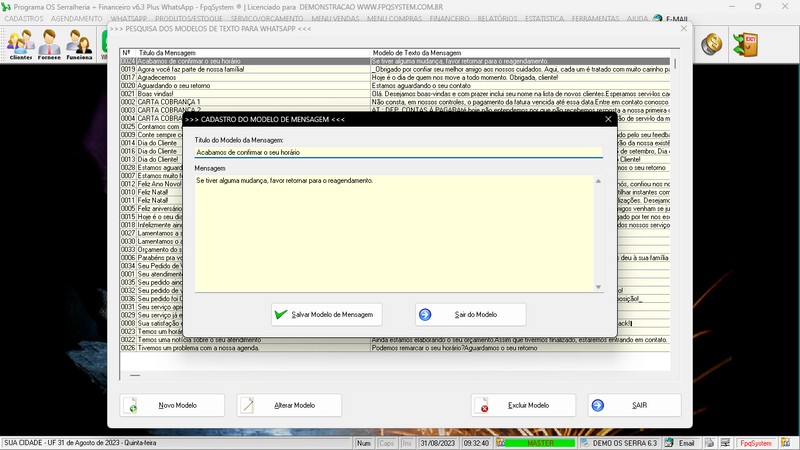Select row 0002 CARTA COBRANÇA 1
800x450 pixels.
click(395, 102)
